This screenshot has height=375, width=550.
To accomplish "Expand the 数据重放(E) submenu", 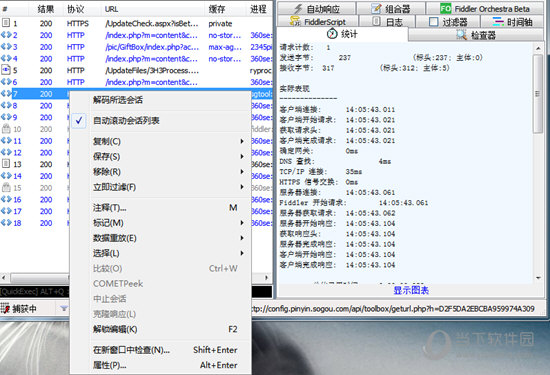I will pyautogui.click(x=161, y=238).
